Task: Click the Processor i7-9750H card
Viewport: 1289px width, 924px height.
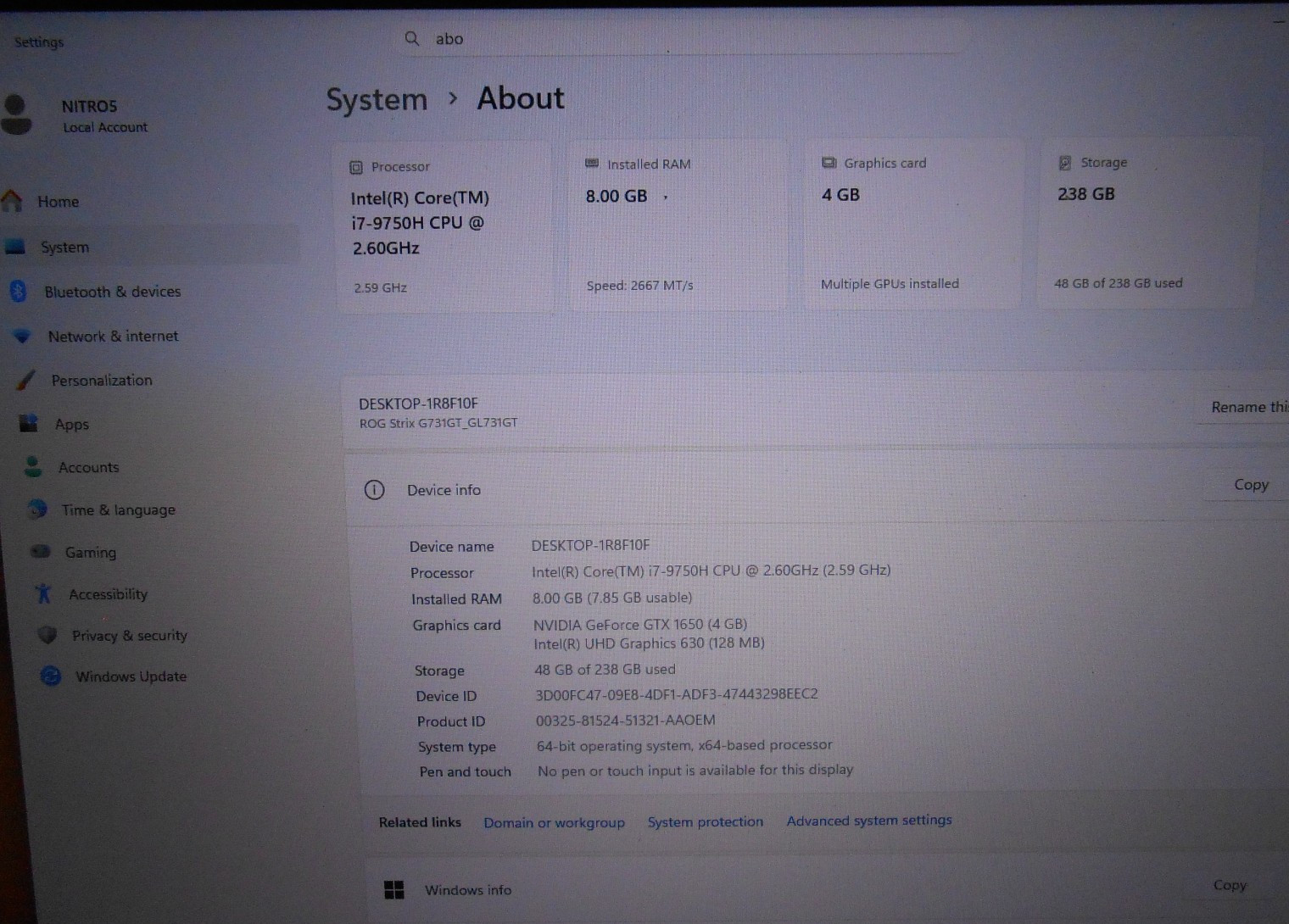Action: pyautogui.click(x=445, y=227)
